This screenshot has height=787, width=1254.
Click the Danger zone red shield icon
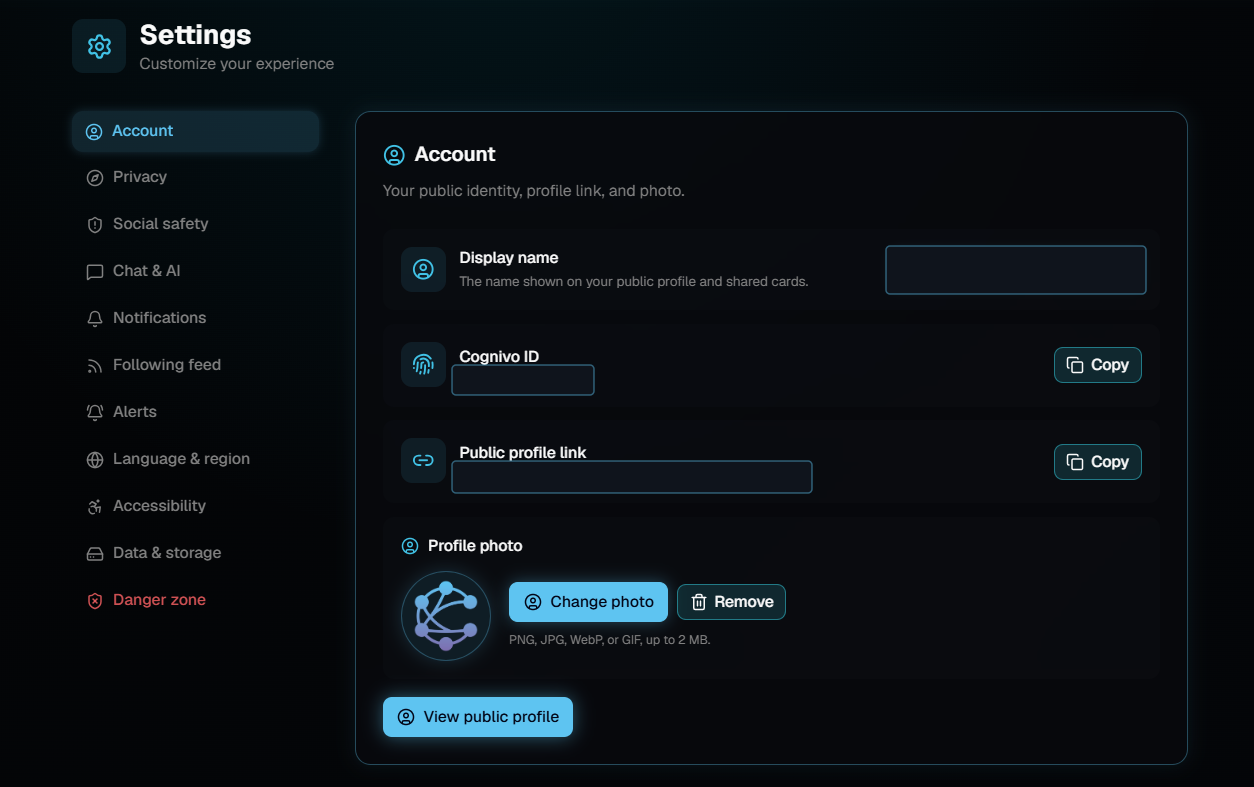click(x=95, y=601)
